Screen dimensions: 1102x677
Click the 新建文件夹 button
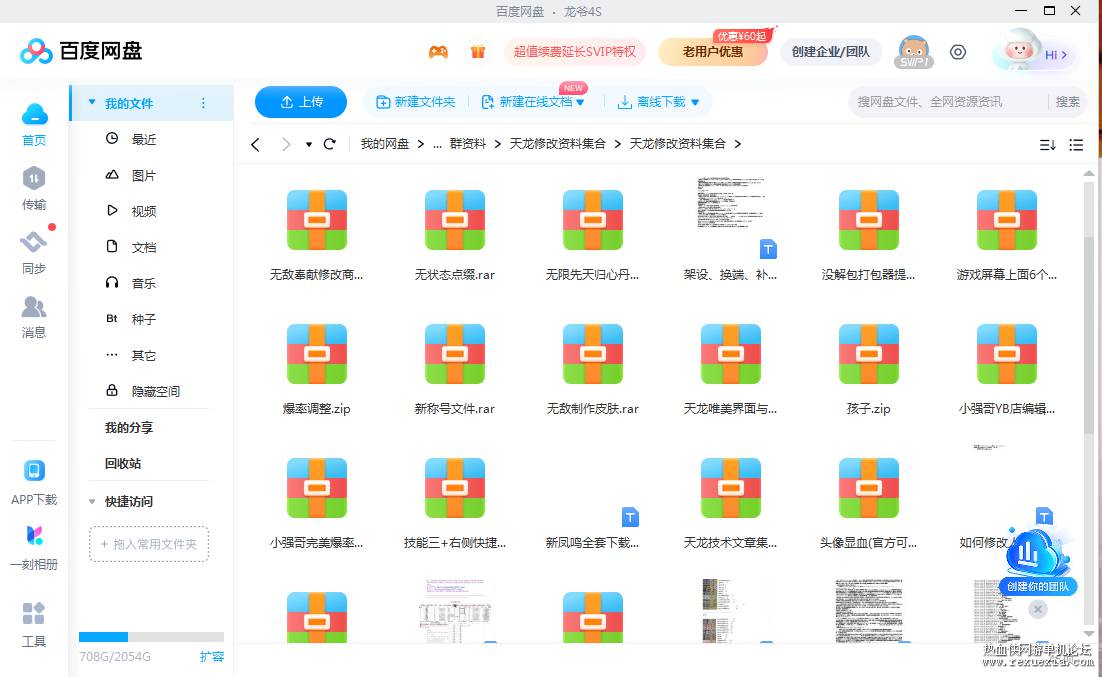415,102
